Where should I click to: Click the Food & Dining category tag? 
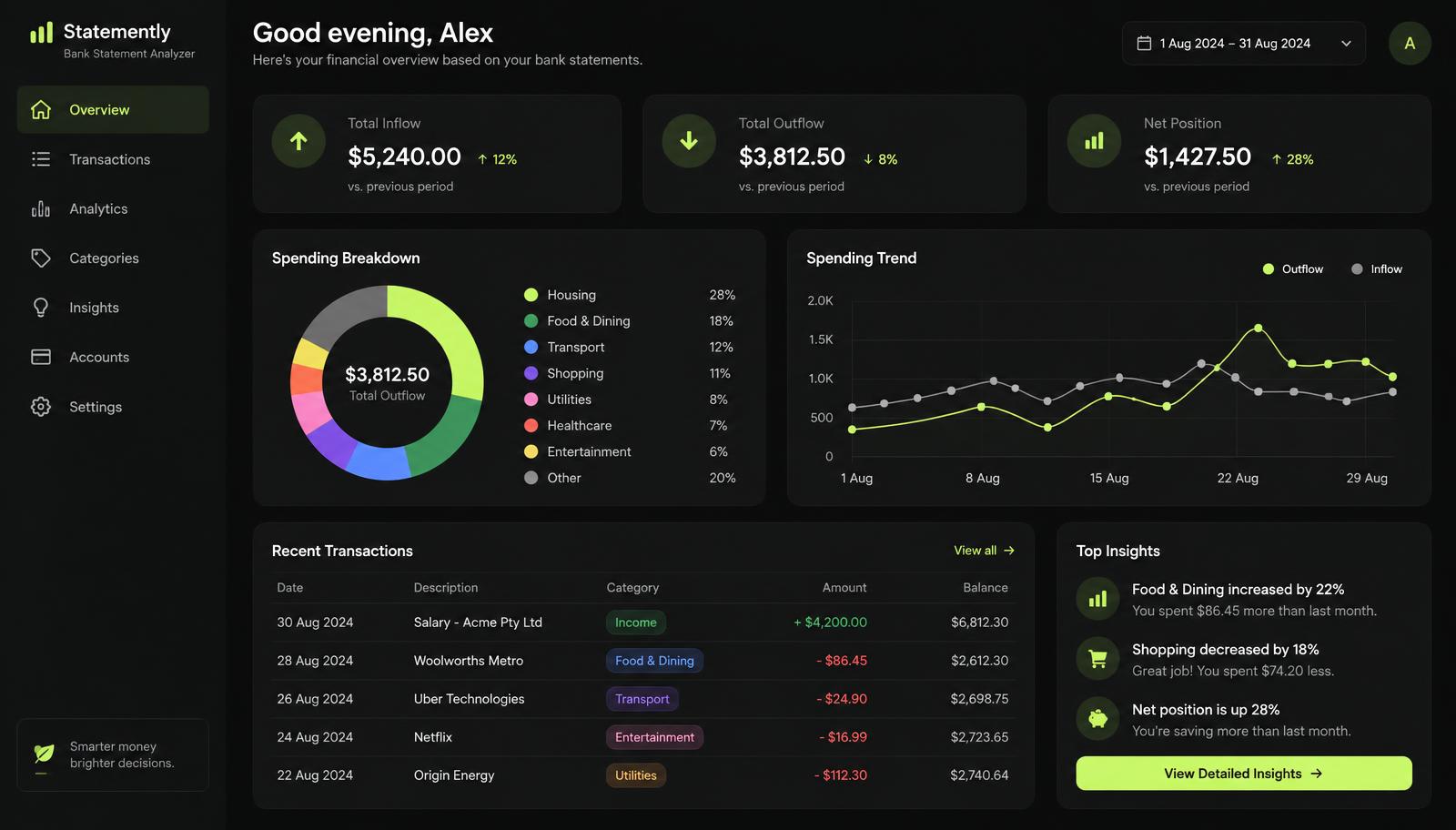(x=654, y=661)
